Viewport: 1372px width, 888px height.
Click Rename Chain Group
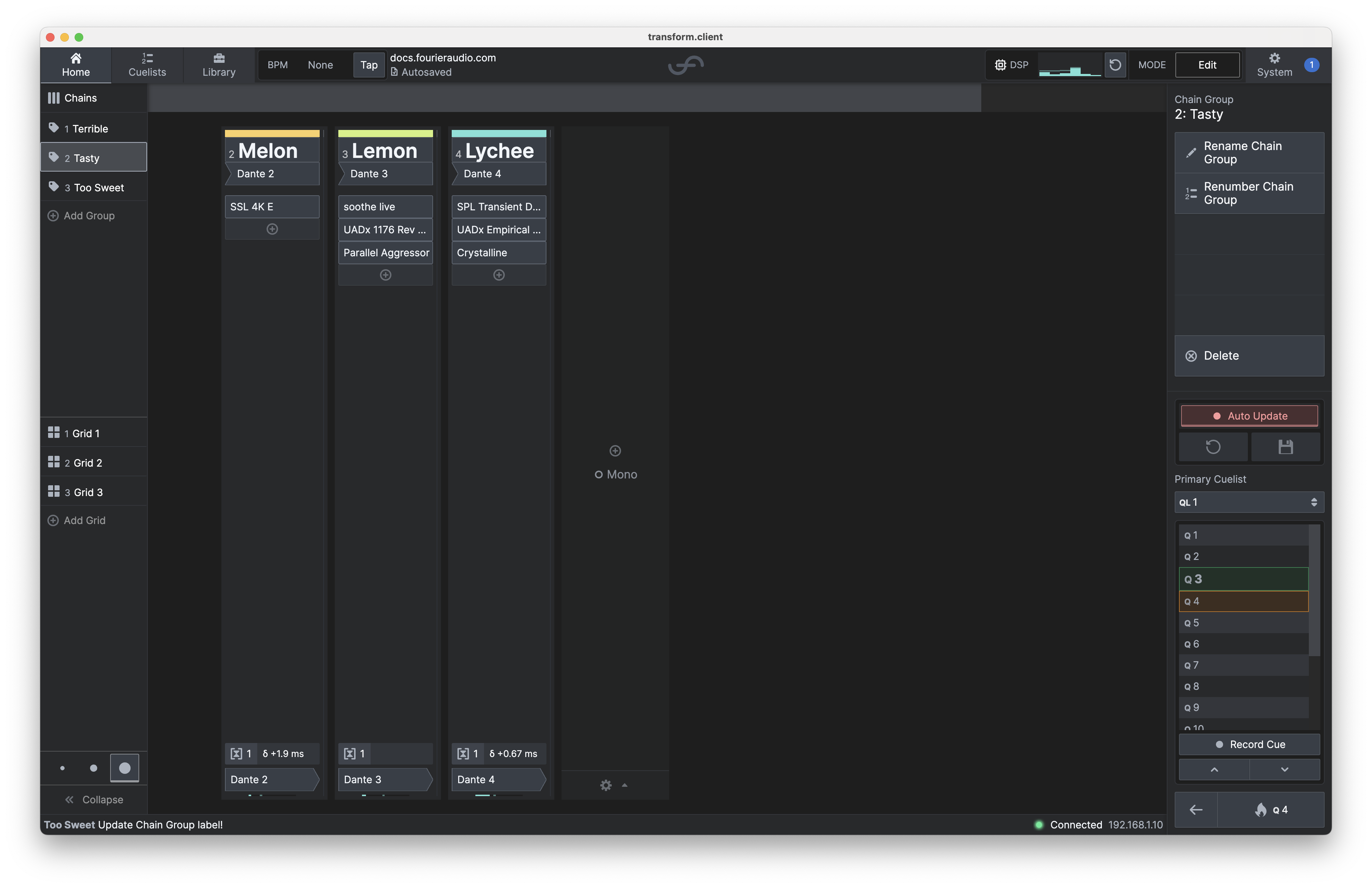tap(1249, 152)
